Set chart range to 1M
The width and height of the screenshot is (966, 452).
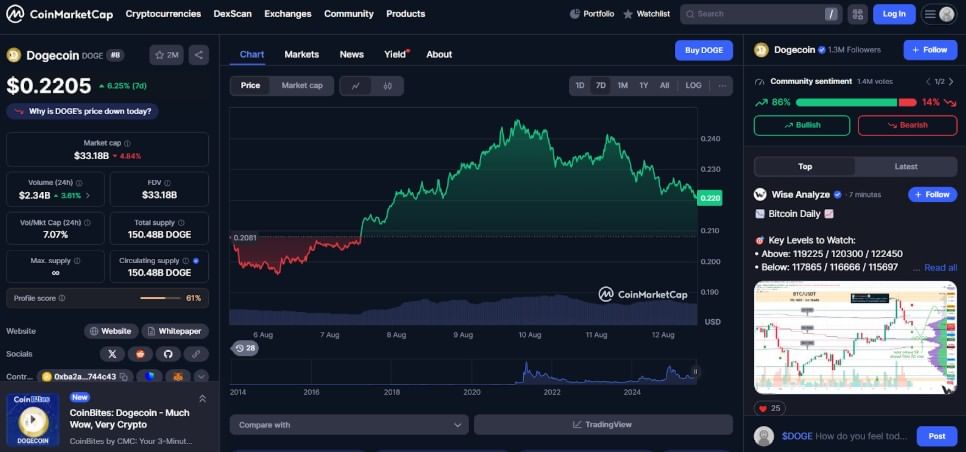[623, 86]
